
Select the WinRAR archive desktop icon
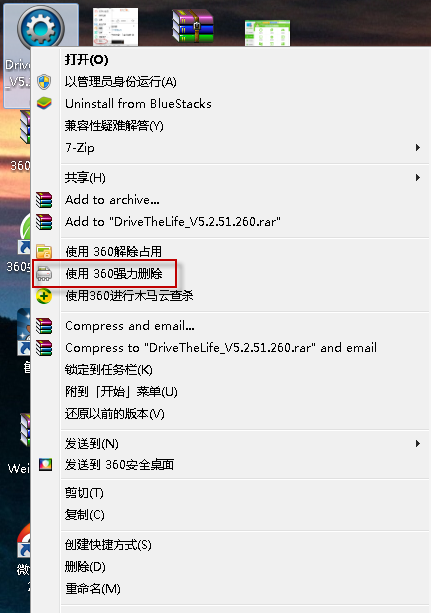click(x=193, y=25)
